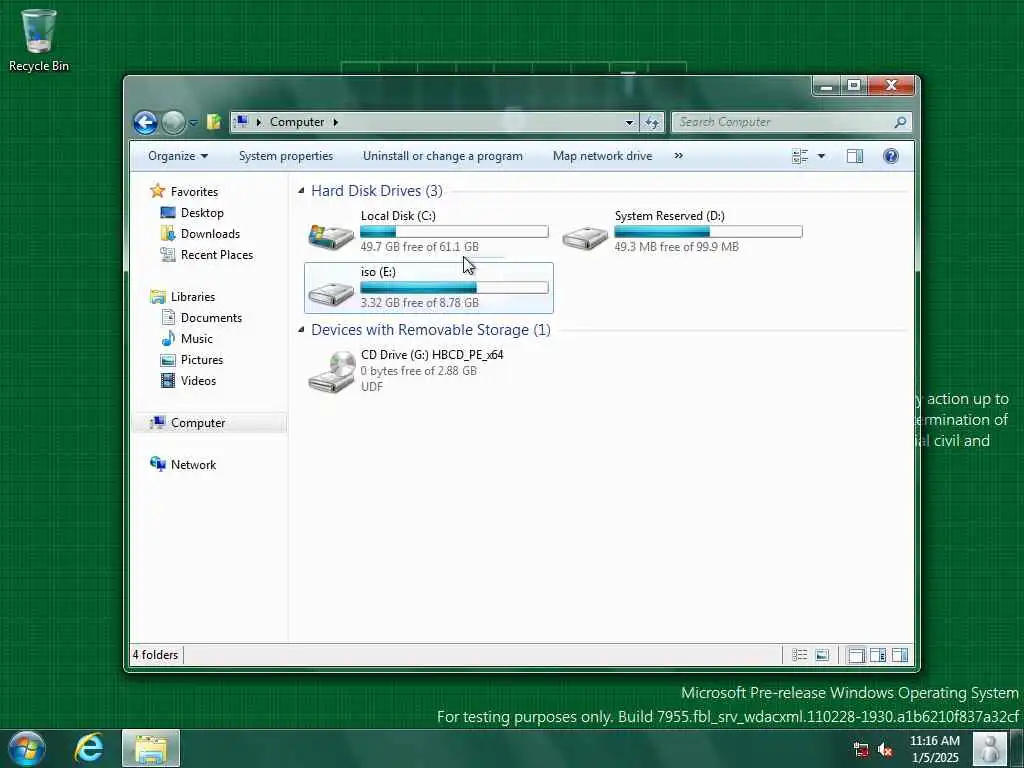Switch to details view in status bar

[800, 655]
